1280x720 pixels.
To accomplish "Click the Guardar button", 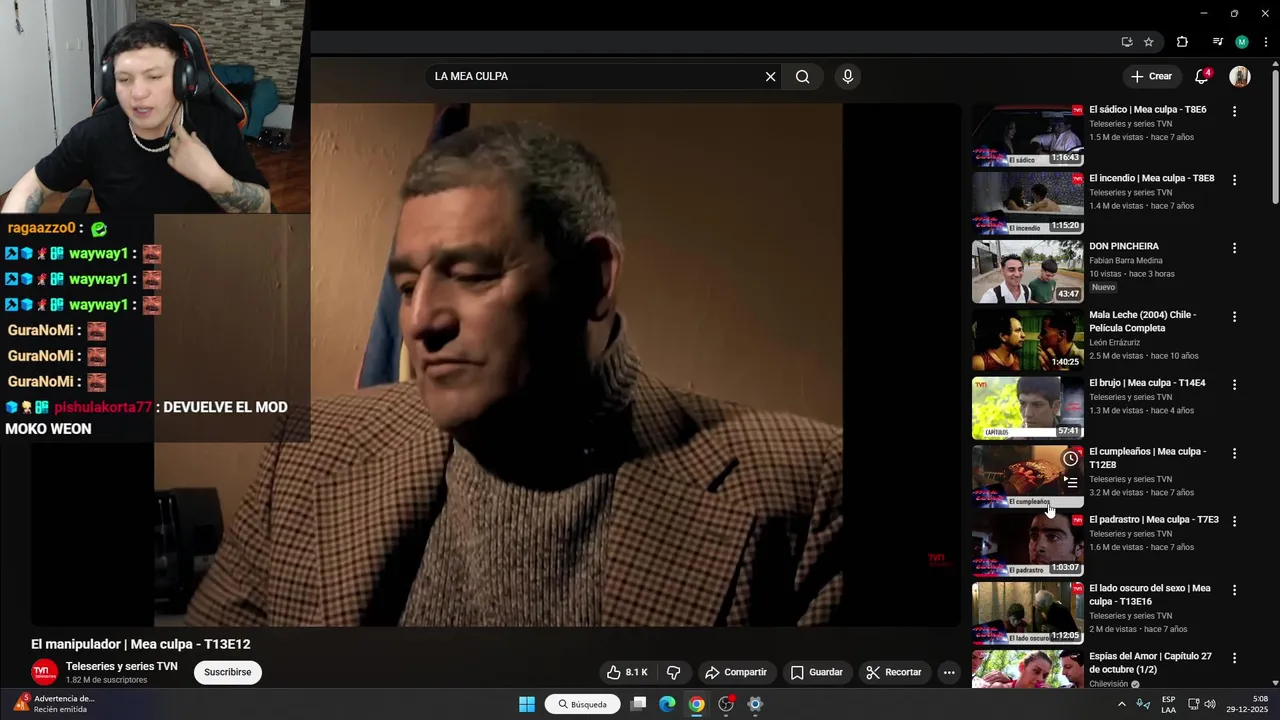I will [x=817, y=672].
